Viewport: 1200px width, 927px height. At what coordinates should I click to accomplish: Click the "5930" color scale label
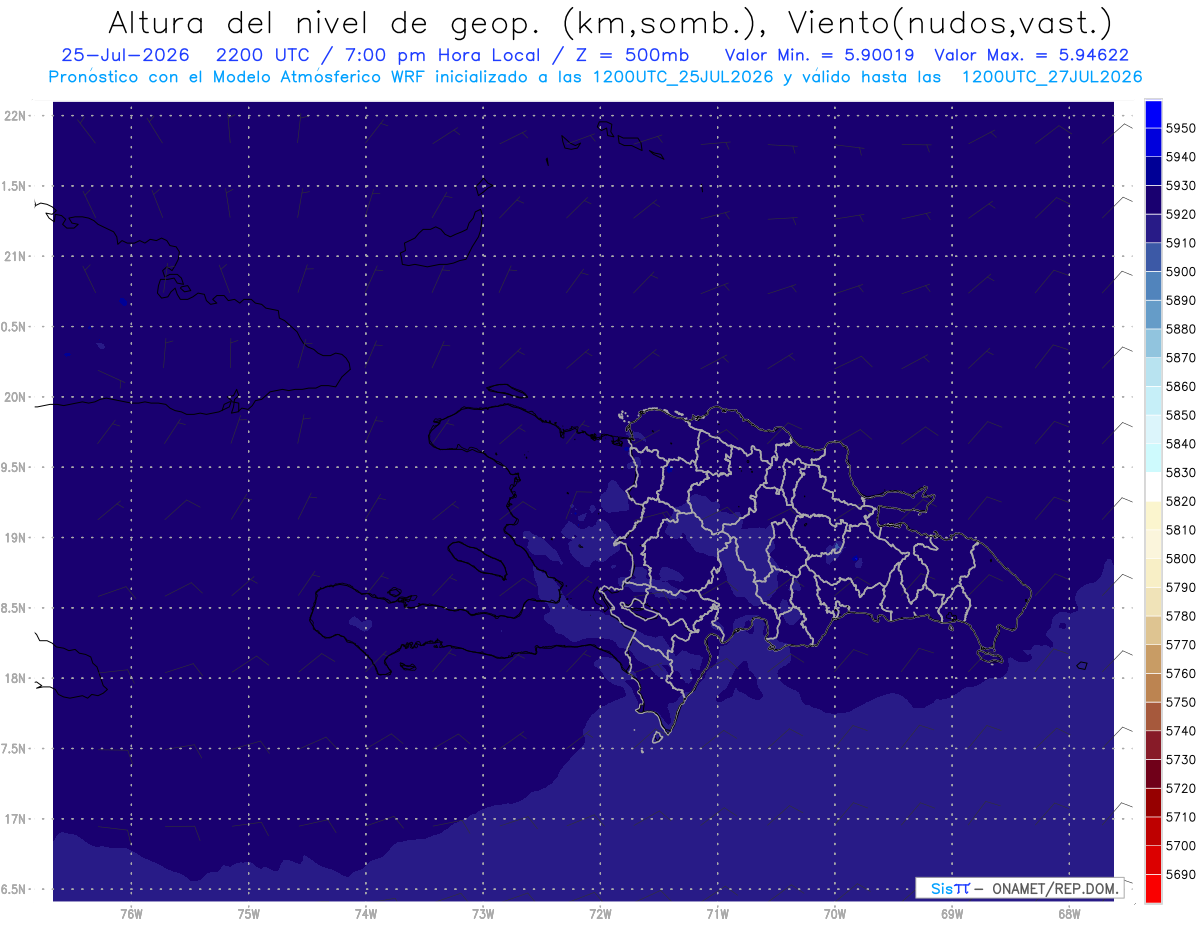pyautogui.click(x=1180, y=186)
